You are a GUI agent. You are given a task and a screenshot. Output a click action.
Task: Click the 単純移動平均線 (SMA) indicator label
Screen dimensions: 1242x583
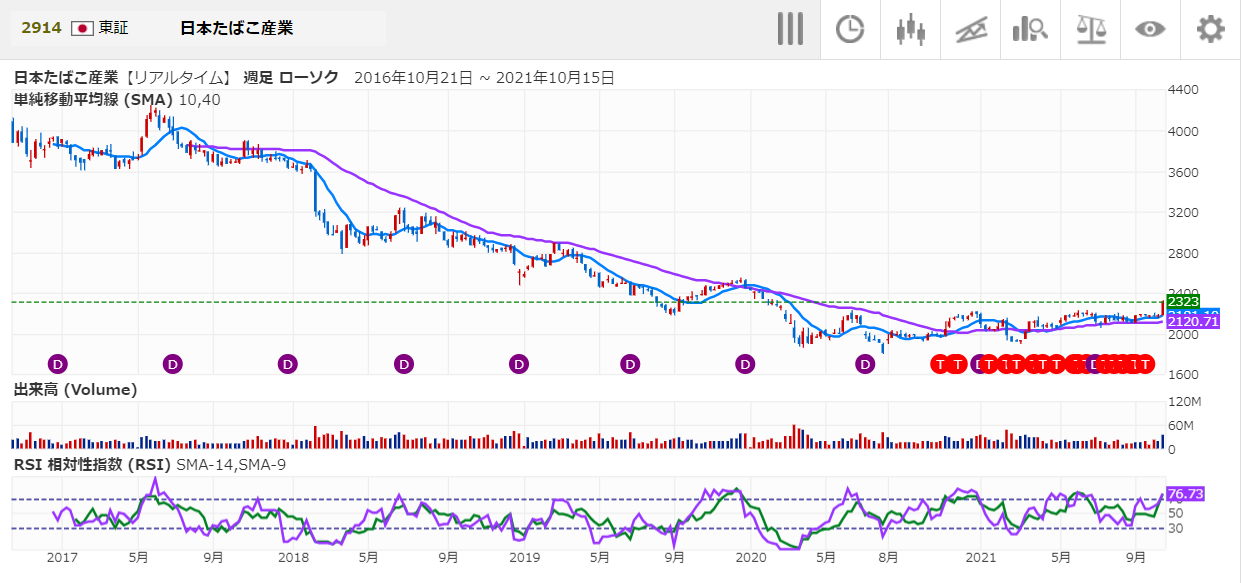tap(93, 100)
